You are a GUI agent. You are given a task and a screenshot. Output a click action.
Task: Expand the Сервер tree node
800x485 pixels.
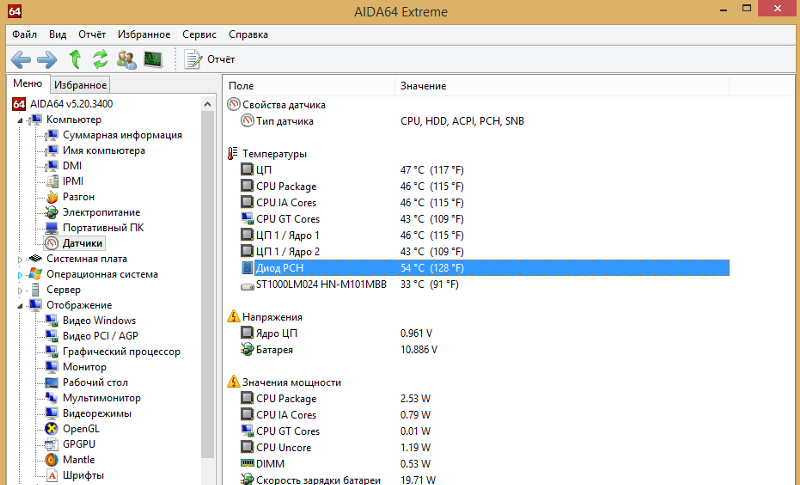[20, 291]
